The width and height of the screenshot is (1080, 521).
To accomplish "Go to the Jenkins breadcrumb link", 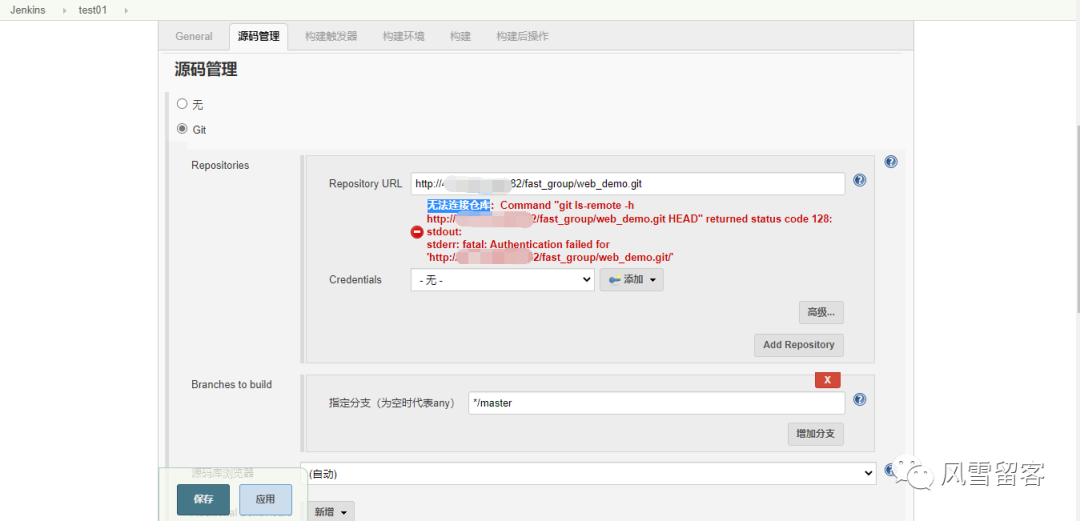I will pos(28,10).
